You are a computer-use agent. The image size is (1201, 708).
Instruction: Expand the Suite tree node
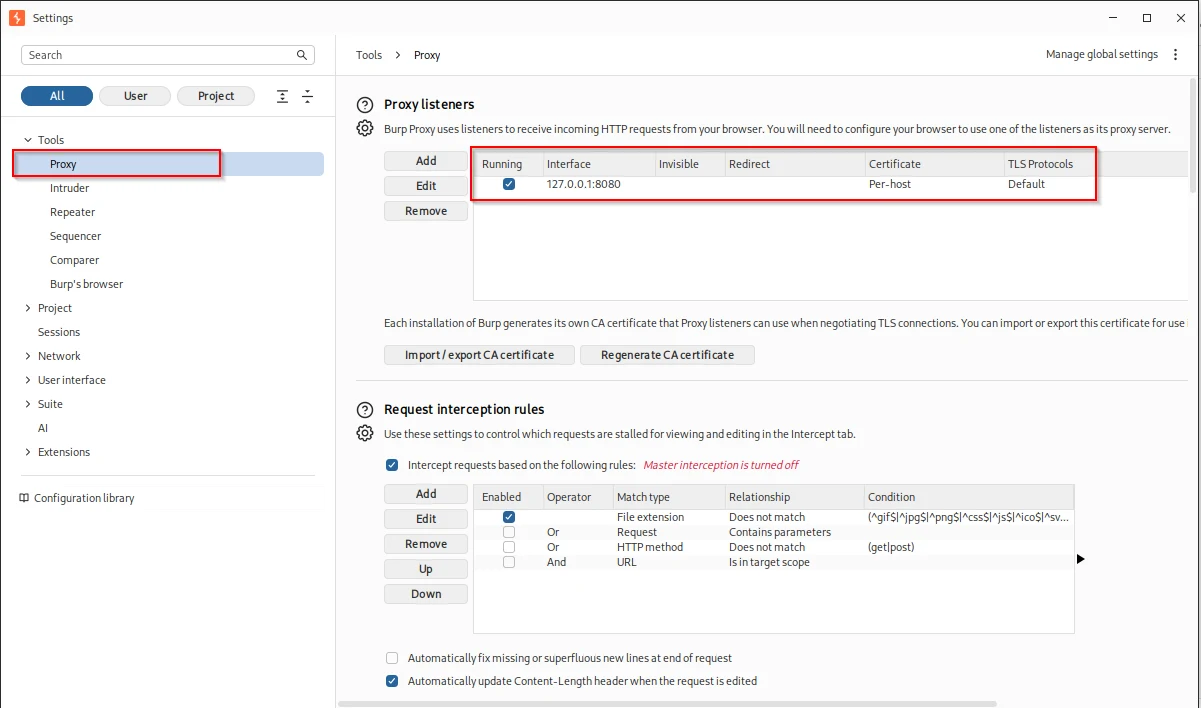coord(28,404)
